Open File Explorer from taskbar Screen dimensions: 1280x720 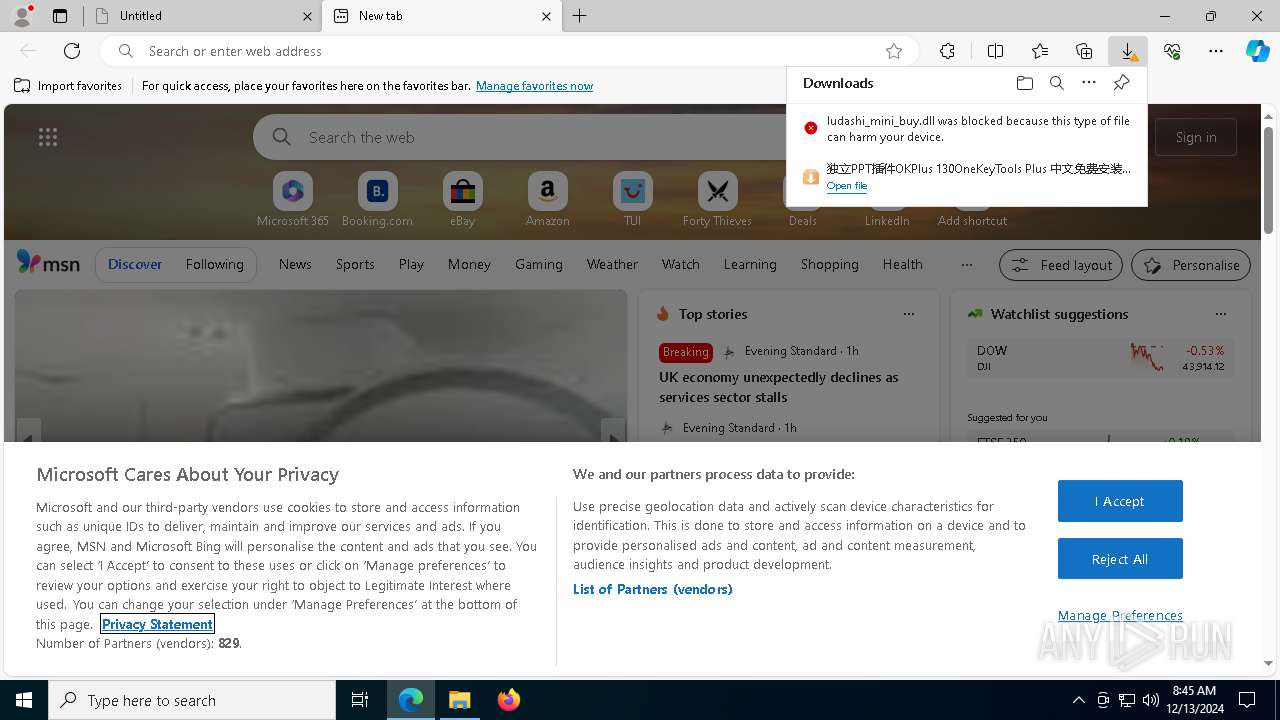(x=460, y=700)
